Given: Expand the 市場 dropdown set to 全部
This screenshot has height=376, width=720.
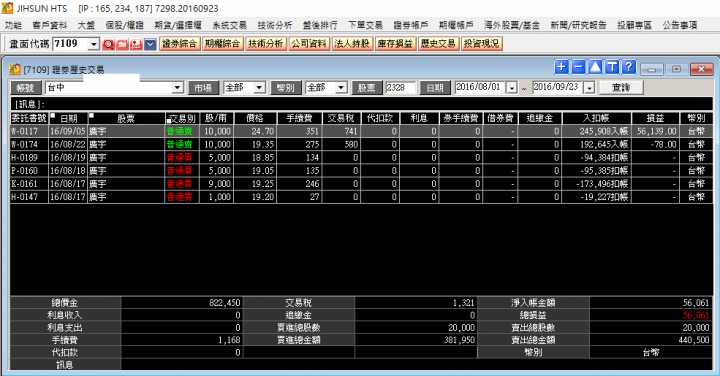Looking at the screenshot, I should click(x=259, y=87).
